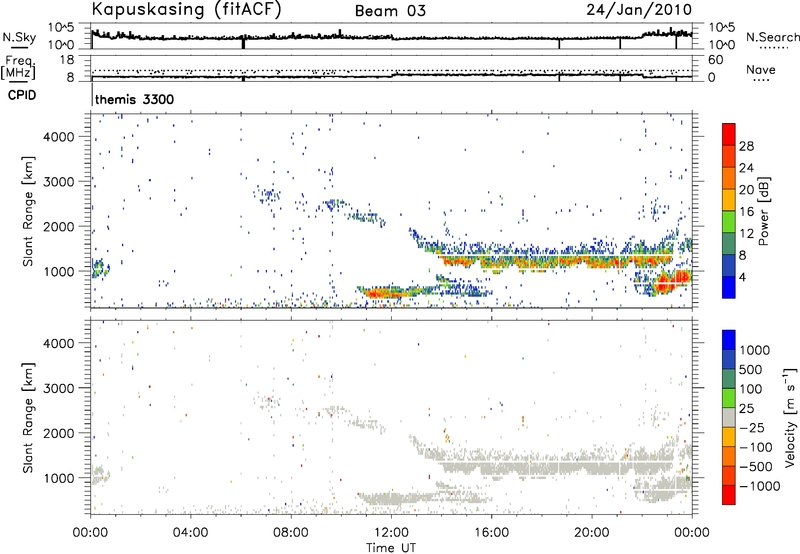Click the "Slant Range [km]" label of velocity panel

click(x=28, y=417)
